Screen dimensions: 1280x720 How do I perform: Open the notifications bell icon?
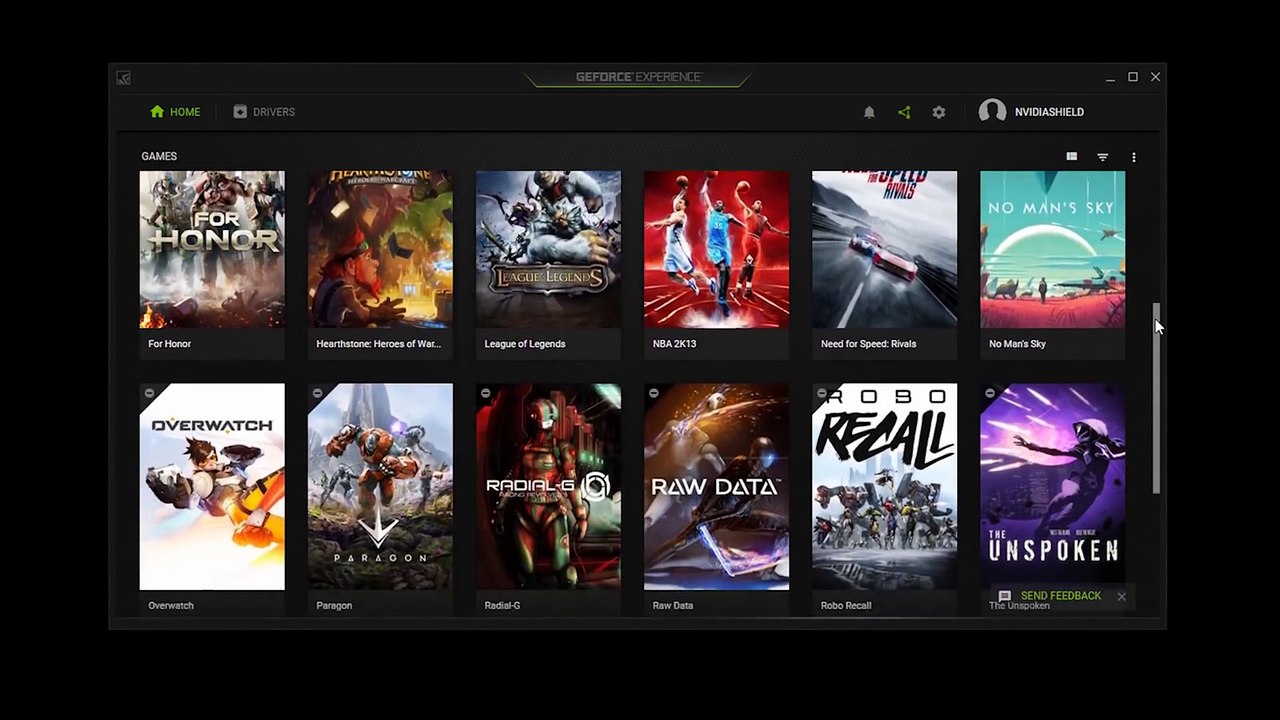click(x=869, y=112)
